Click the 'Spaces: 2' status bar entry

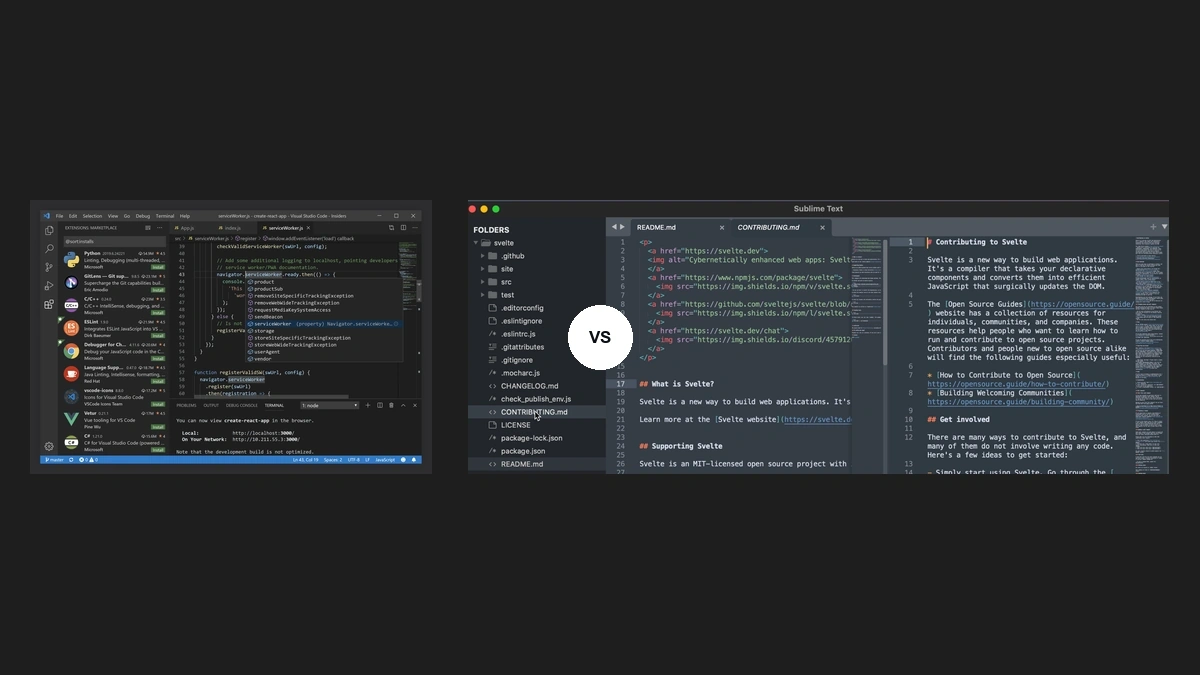pos(333,460)
